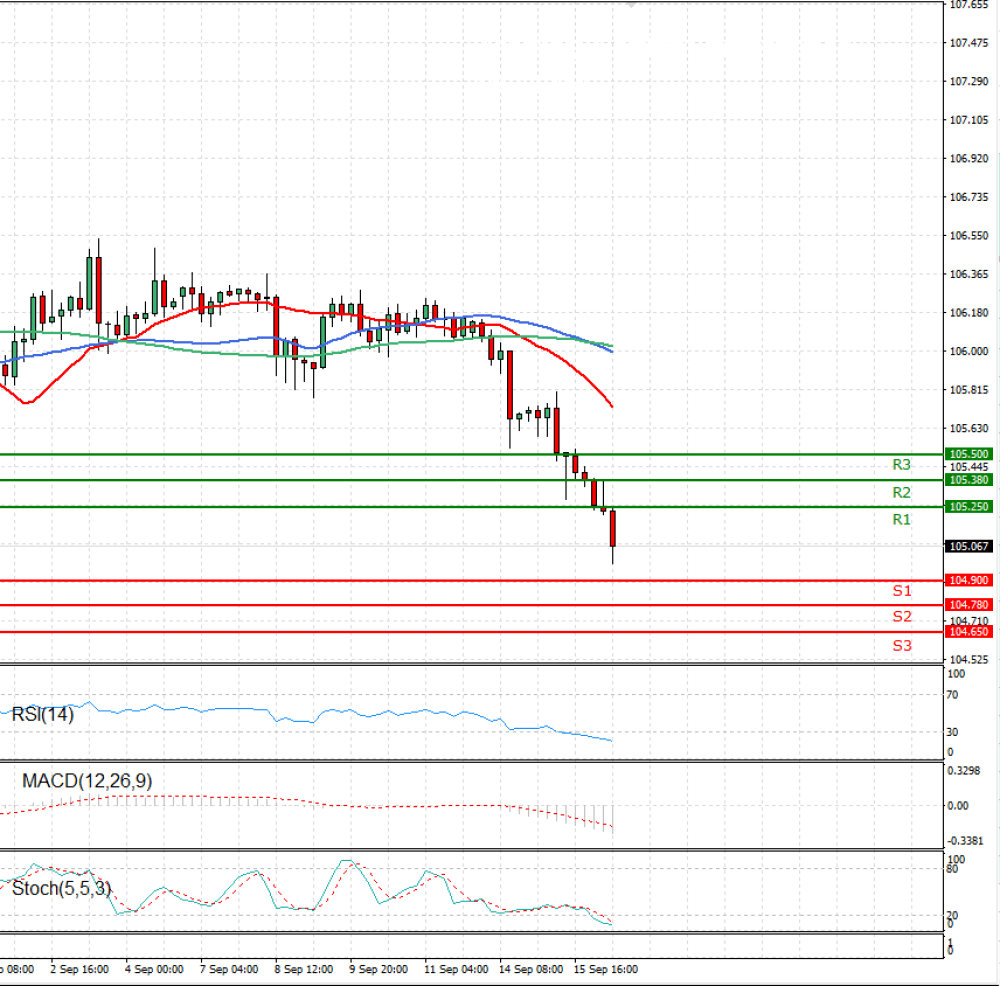Viewport: 1000px width, 986px height.
Task: Select the S1 support label
Action: (x=902, y=591)
